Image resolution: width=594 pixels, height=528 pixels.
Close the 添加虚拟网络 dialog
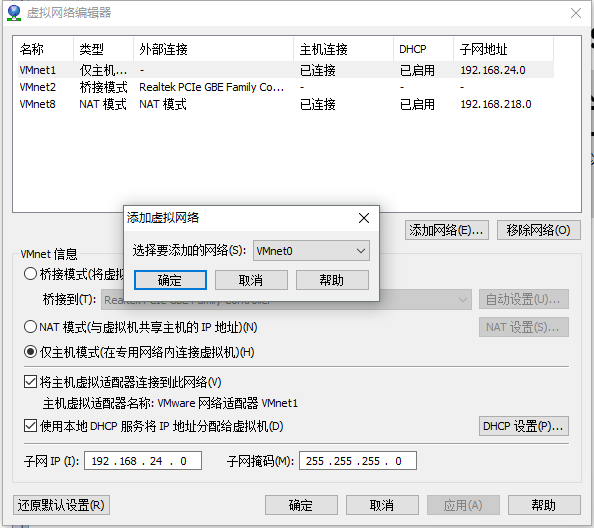364,218
